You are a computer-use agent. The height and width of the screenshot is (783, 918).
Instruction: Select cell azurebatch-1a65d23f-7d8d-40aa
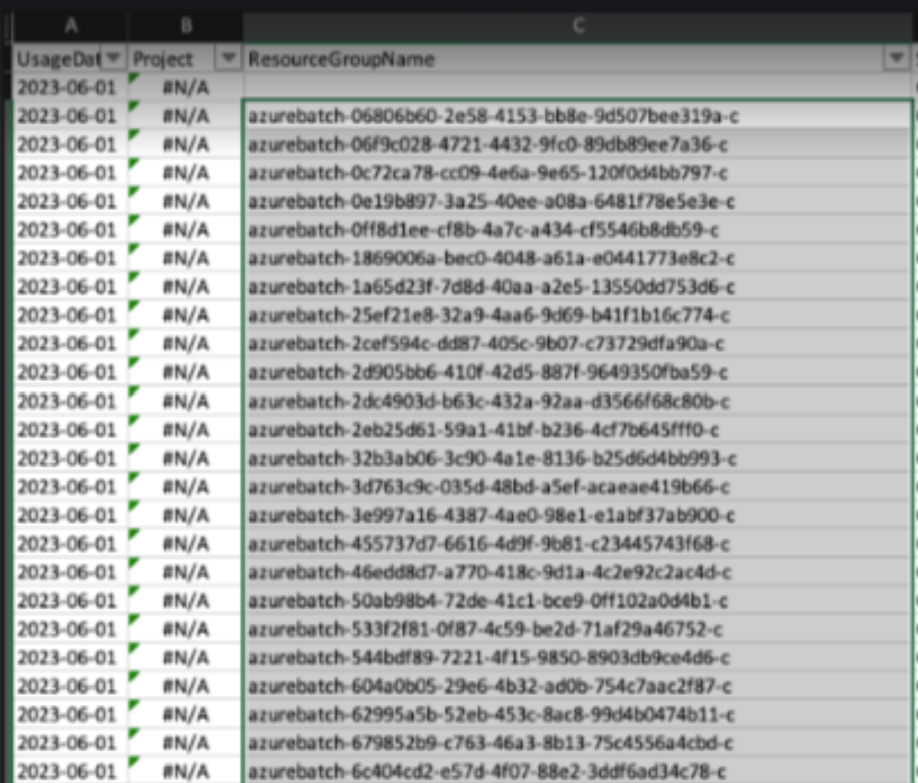click(x=578, y=287)
